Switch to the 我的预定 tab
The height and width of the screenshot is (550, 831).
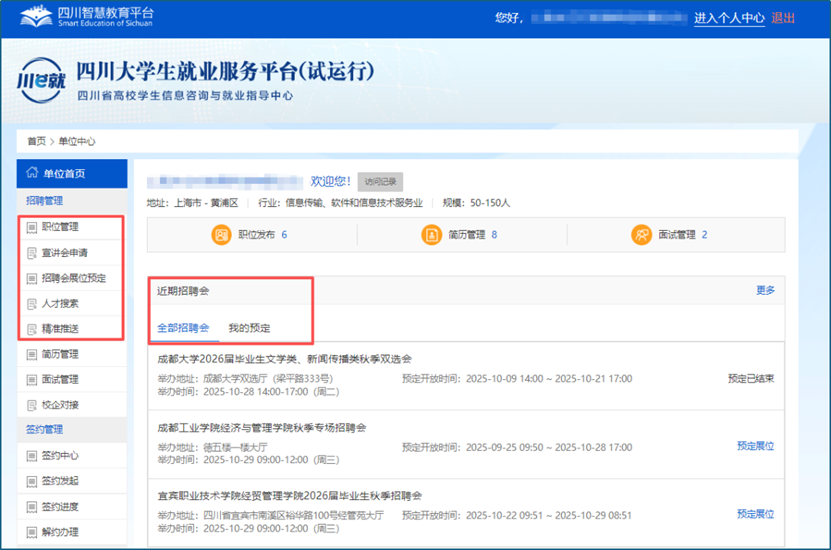point(249,328)
